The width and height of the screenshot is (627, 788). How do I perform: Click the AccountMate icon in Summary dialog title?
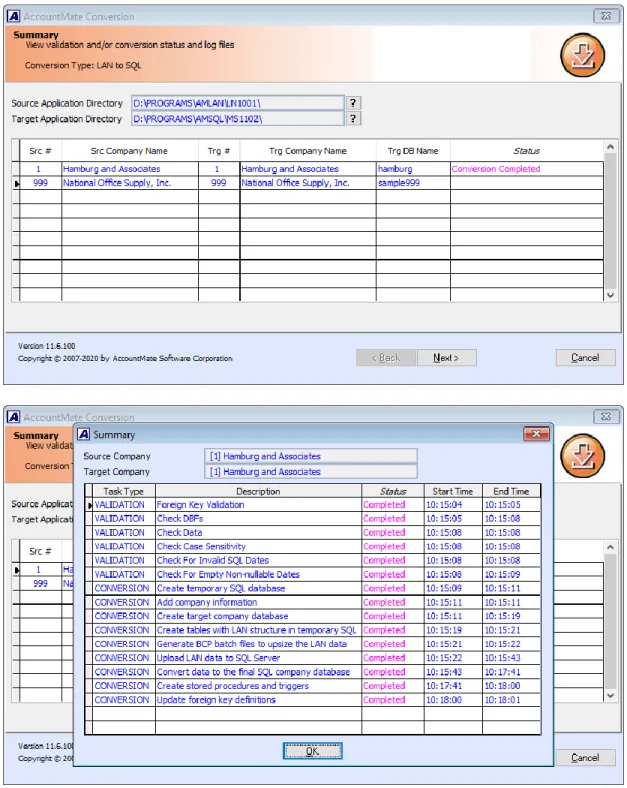(83, 434)
